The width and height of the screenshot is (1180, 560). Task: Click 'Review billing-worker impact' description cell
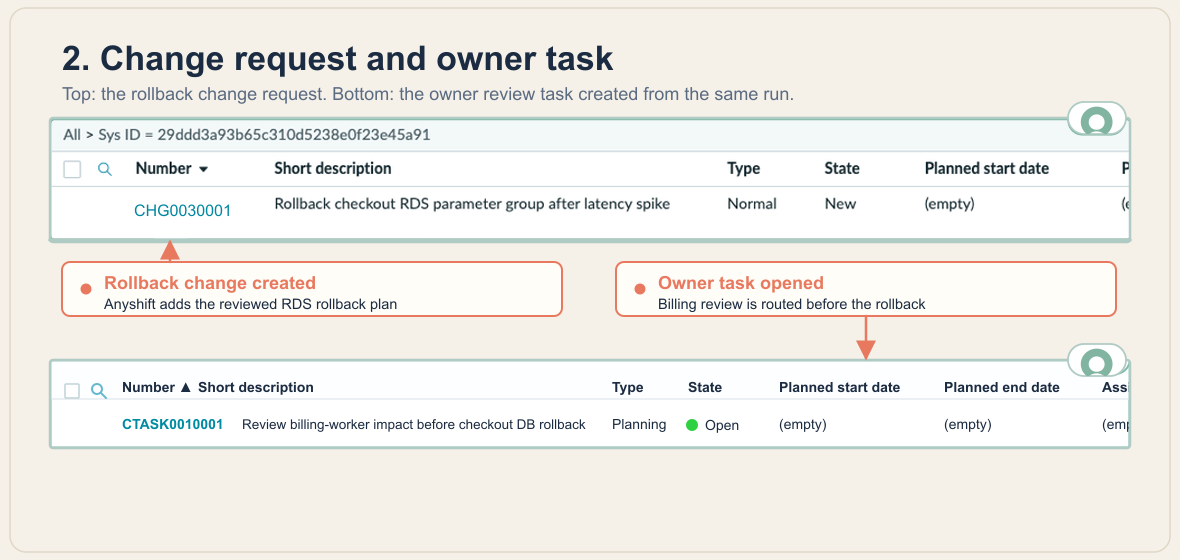pyautogui.click(x=413, y=425)
